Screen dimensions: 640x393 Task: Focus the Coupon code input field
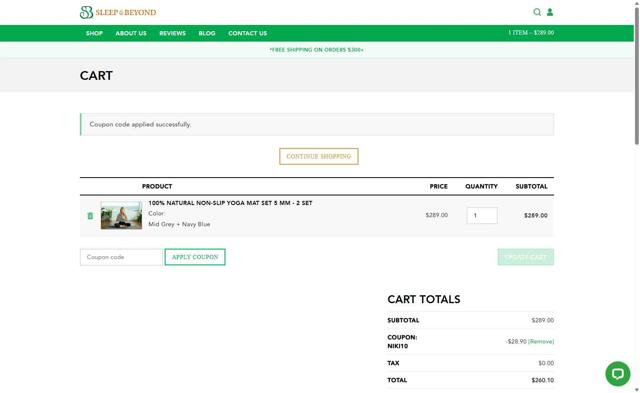121,257
